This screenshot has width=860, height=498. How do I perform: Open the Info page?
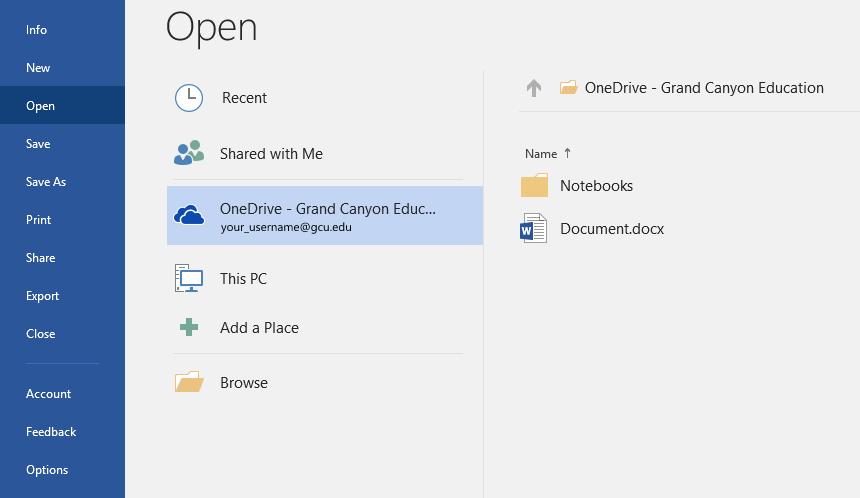point(36,30)
